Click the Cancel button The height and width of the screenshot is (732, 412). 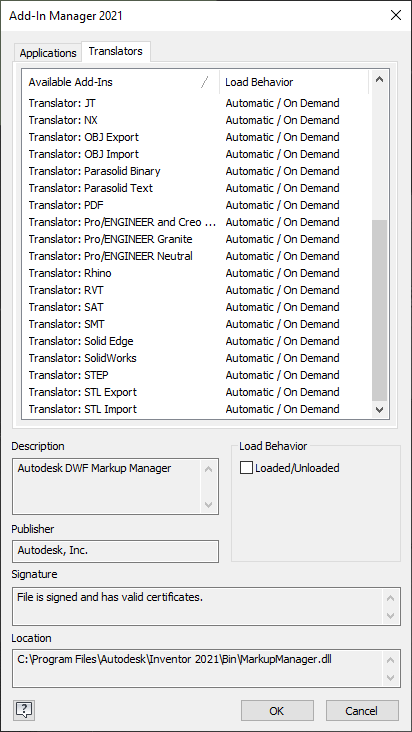362,711
